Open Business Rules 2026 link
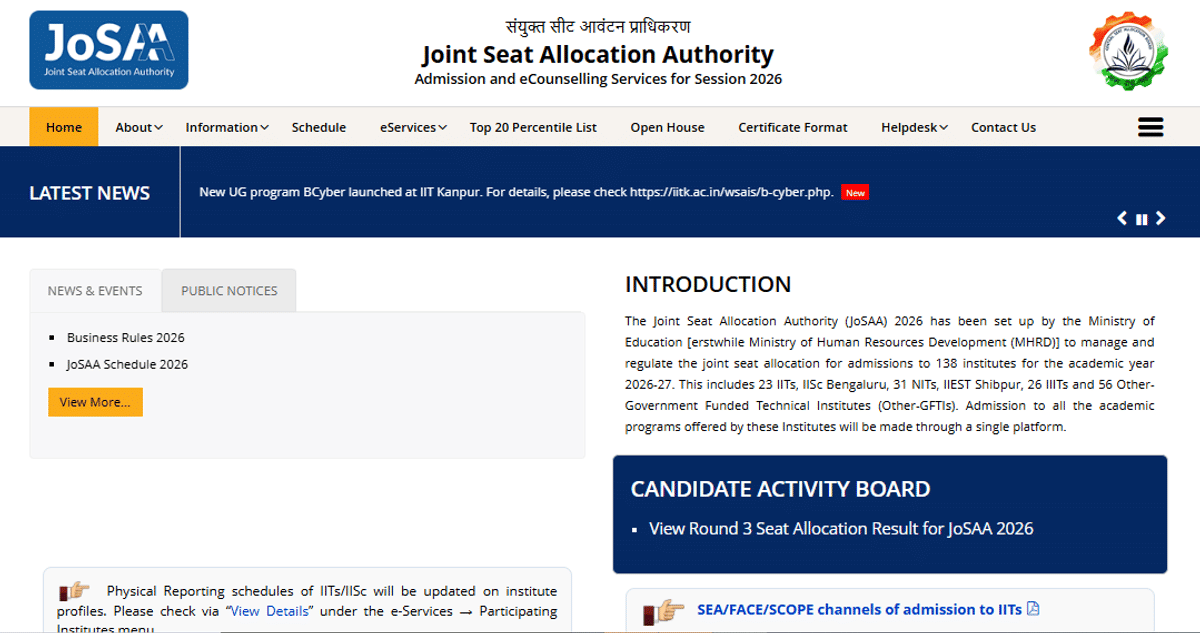Image resolution: width=1200 pixels, height=633 pixels. 126,337
